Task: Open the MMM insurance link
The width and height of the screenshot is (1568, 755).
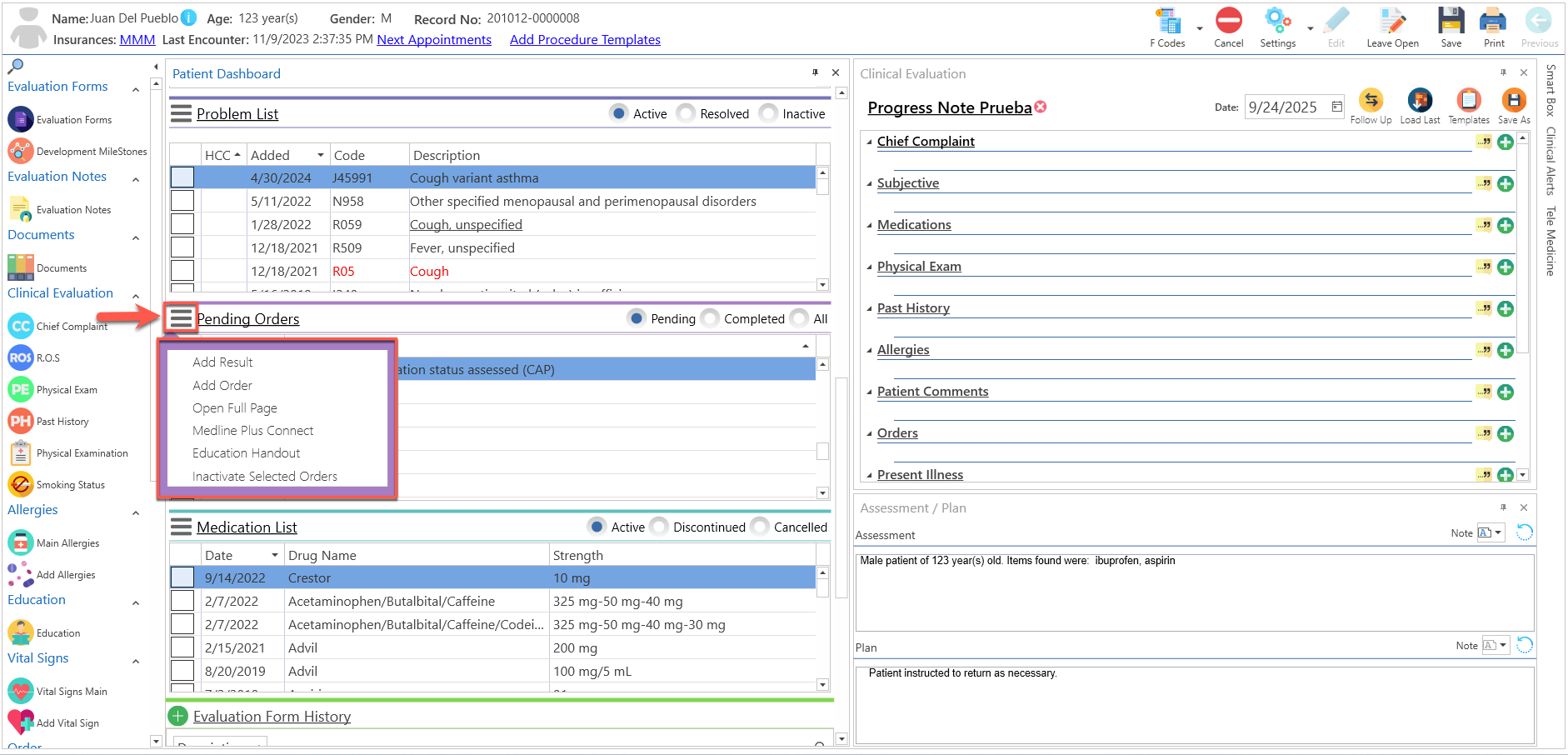Action: (x=137, y=39)
